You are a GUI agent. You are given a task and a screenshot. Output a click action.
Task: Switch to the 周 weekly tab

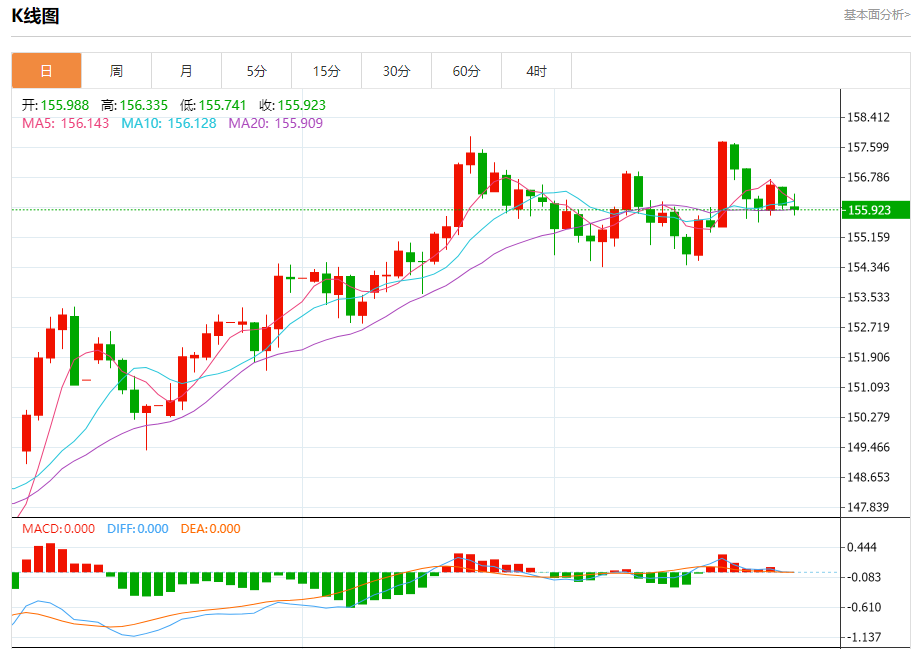(x=116, y=71)
